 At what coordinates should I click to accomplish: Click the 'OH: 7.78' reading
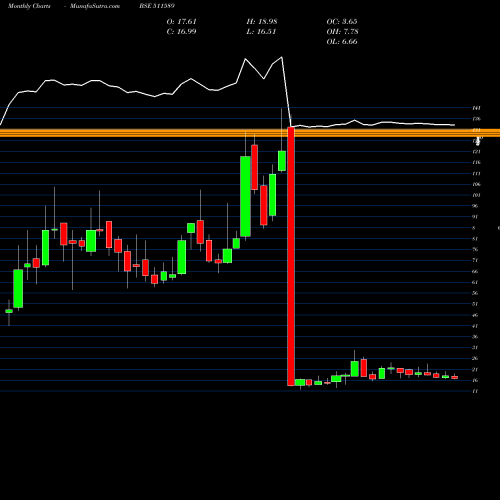[342, 31]
